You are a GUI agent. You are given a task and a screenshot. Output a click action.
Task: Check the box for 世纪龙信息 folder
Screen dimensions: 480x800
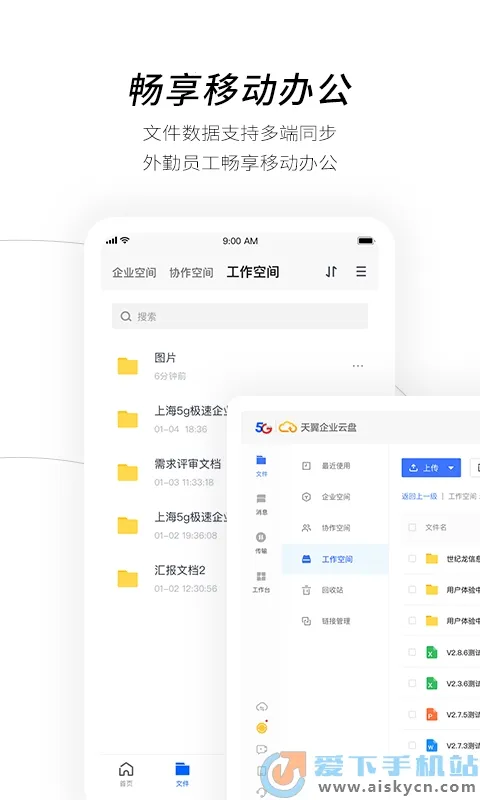point(412,559)
